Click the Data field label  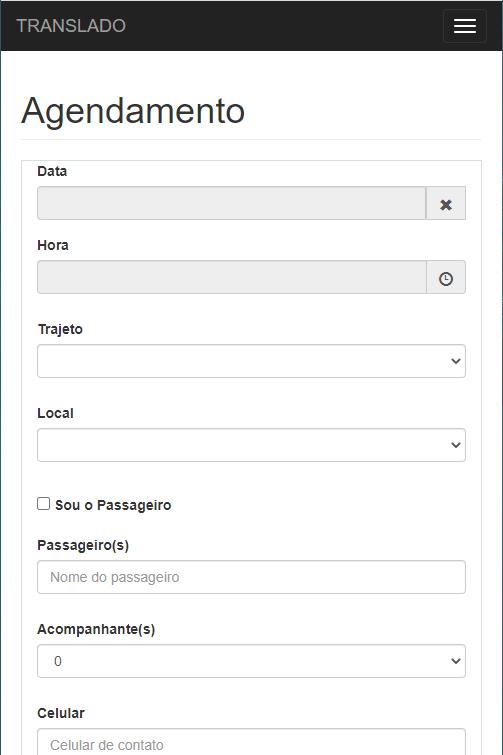52,171
